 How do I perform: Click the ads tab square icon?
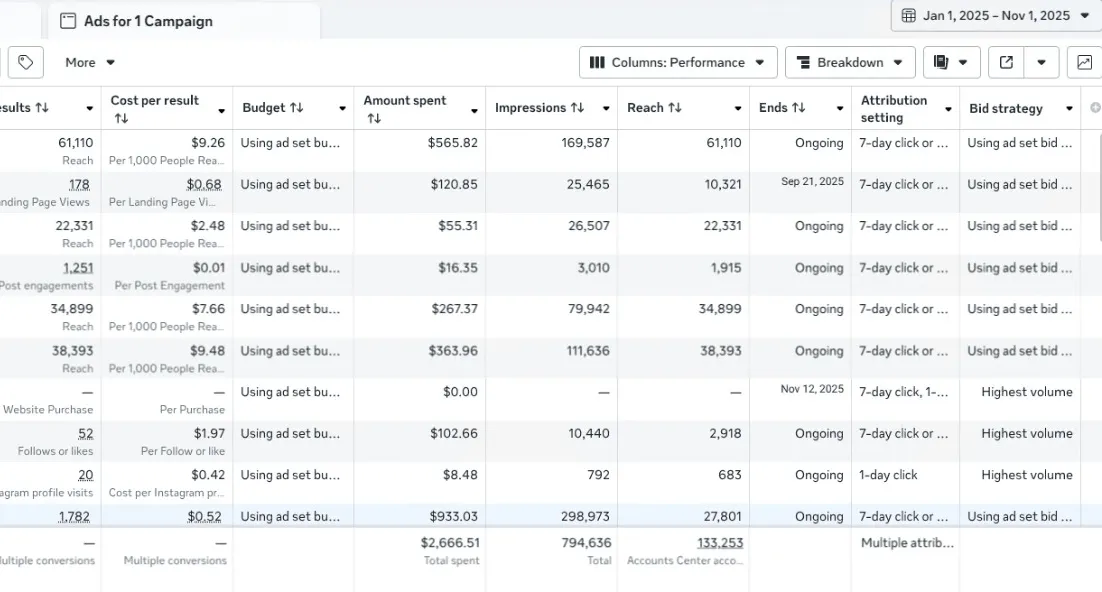[68, 21]
